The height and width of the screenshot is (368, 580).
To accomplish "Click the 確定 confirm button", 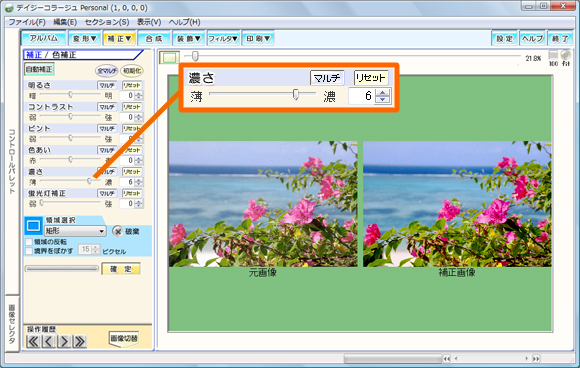I will [121, 269].
